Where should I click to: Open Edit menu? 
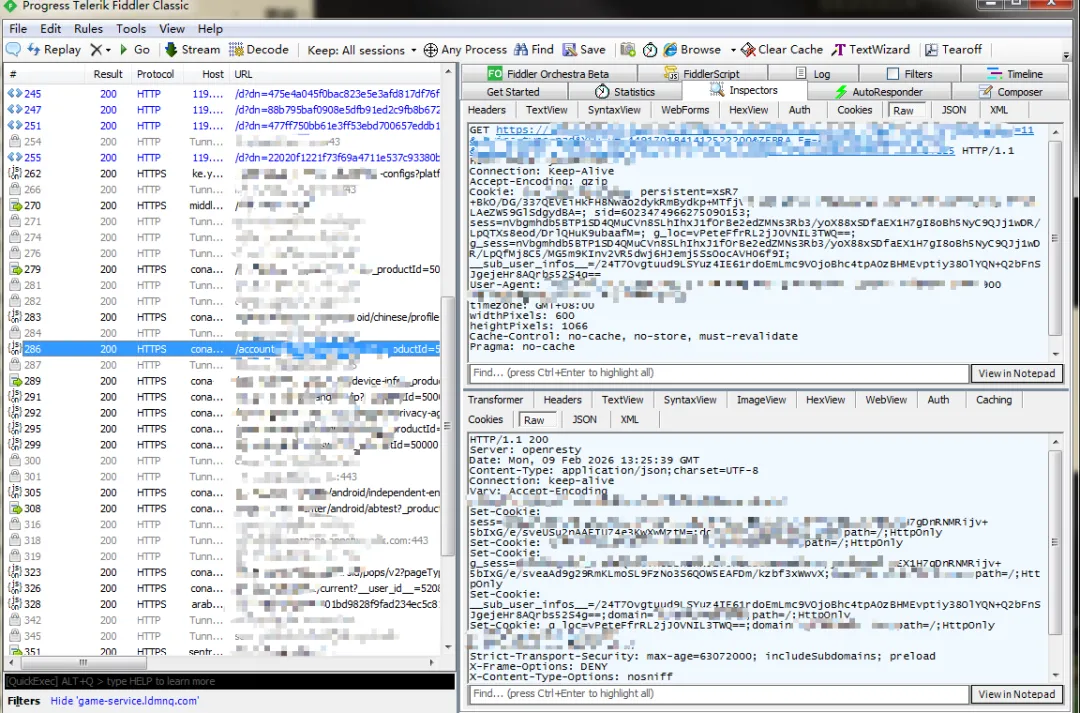[x=50, y=29]
